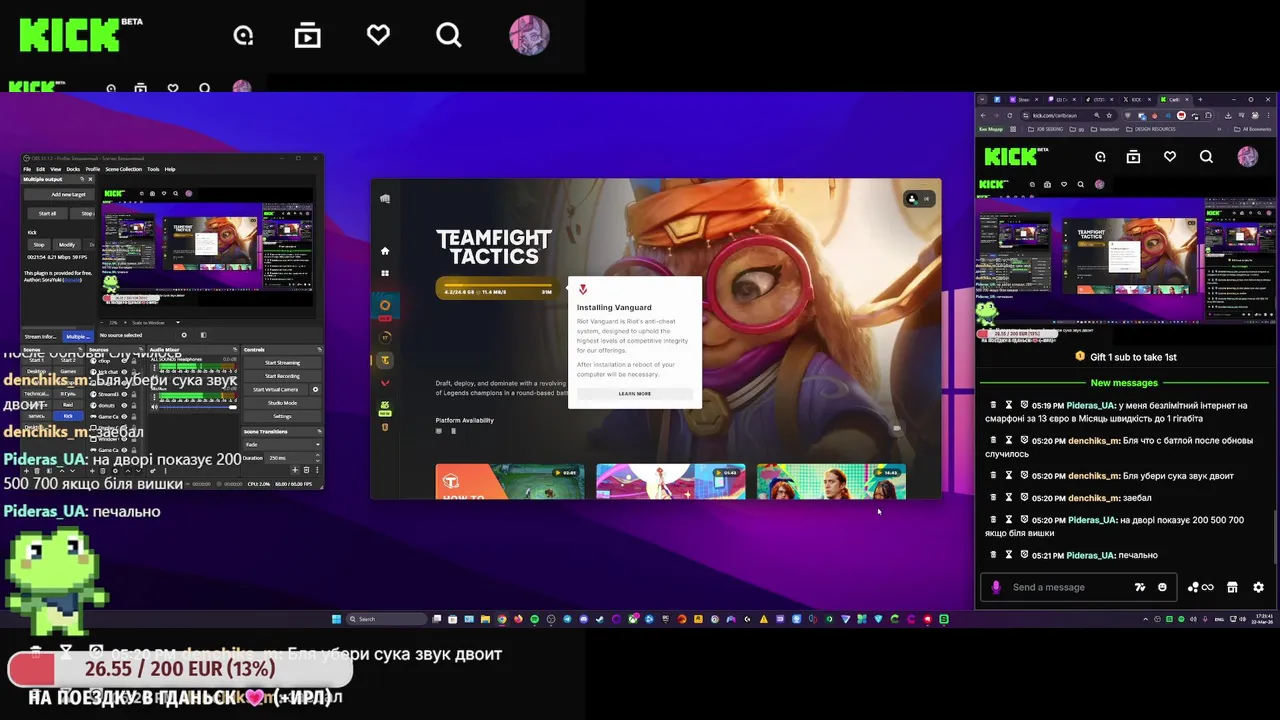Viewport: 1280px width, 720px height.
Task: Click kick.com/carlbraun address bar in Chrome
Action: [x=1068, y=115]
